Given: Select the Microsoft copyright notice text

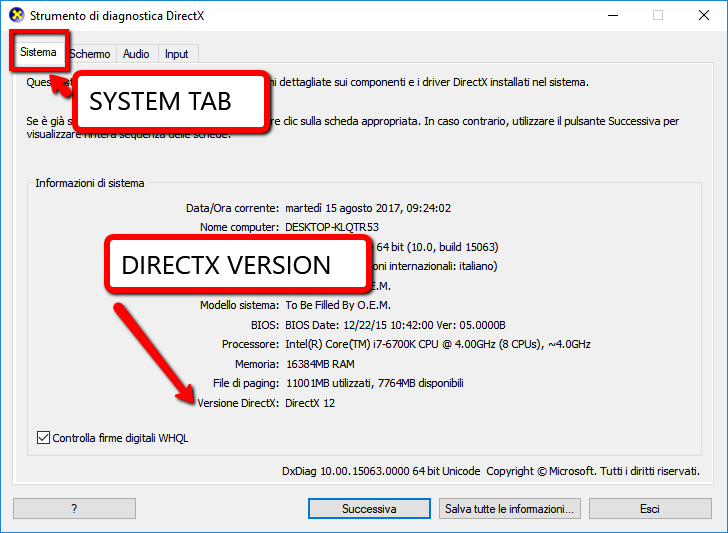Looking at the screenshot, I should coord(593,471).
